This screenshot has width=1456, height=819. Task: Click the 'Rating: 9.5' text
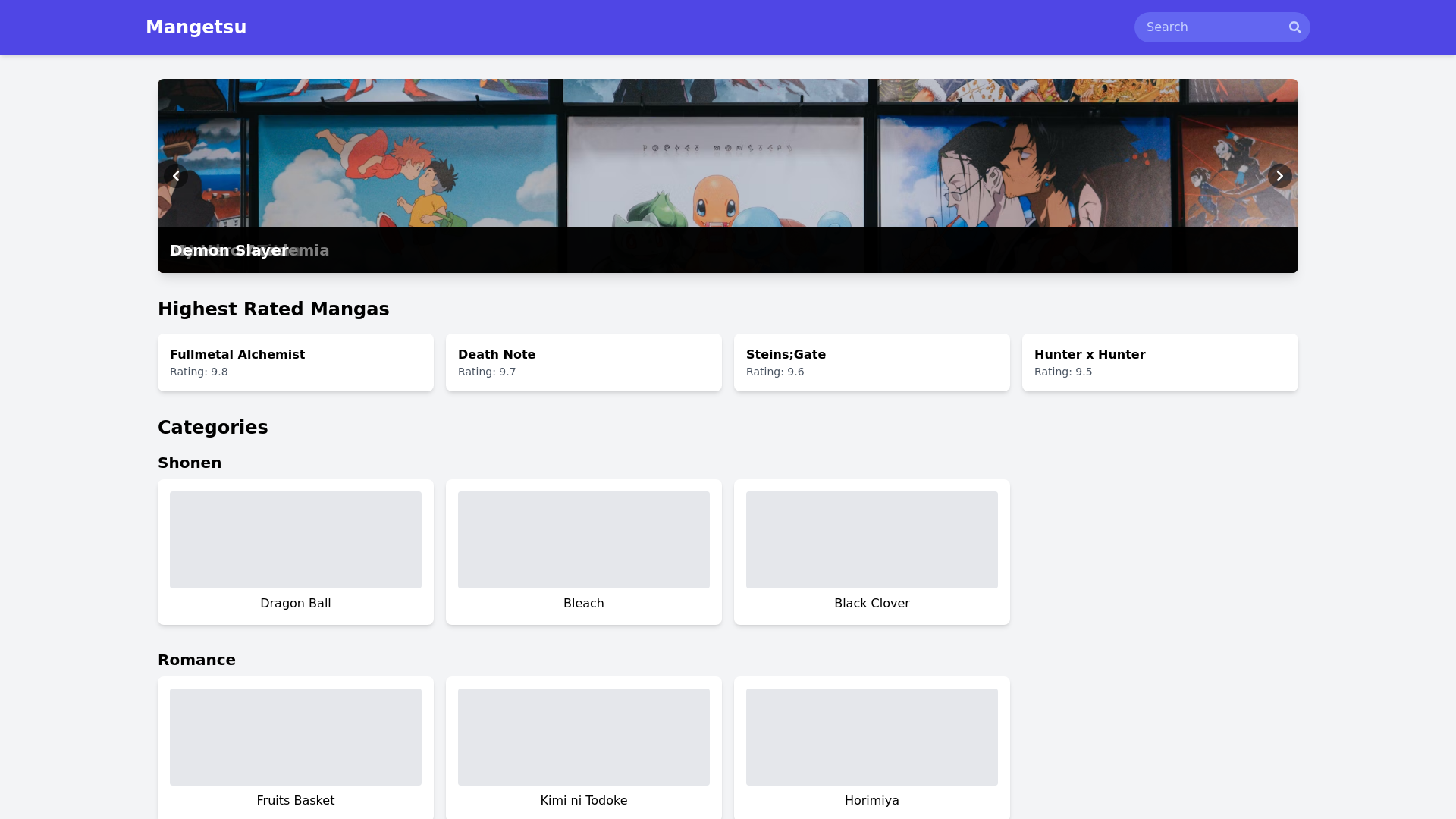(x=1063, y=372)
